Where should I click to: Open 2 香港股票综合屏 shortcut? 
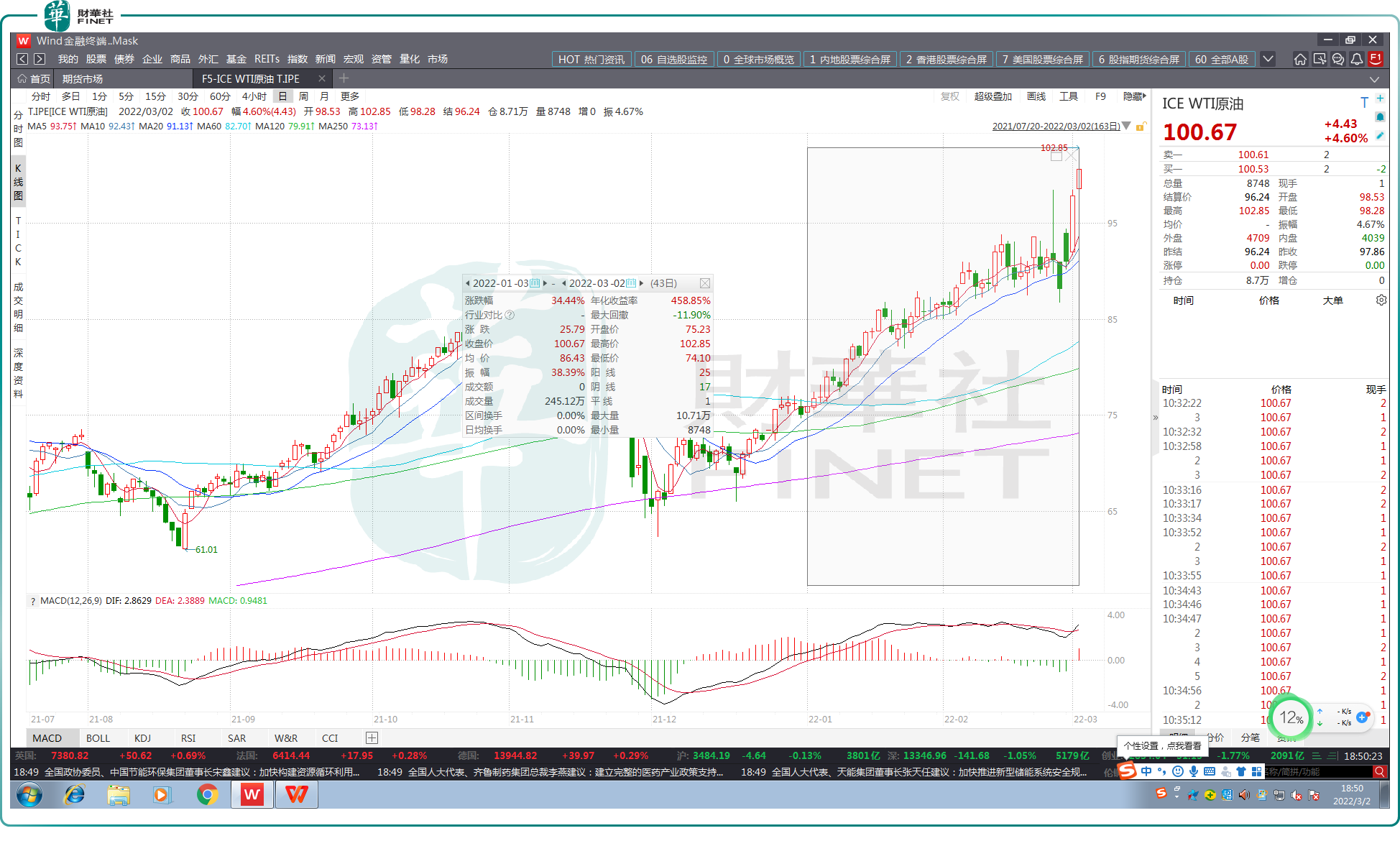(946, 59)
